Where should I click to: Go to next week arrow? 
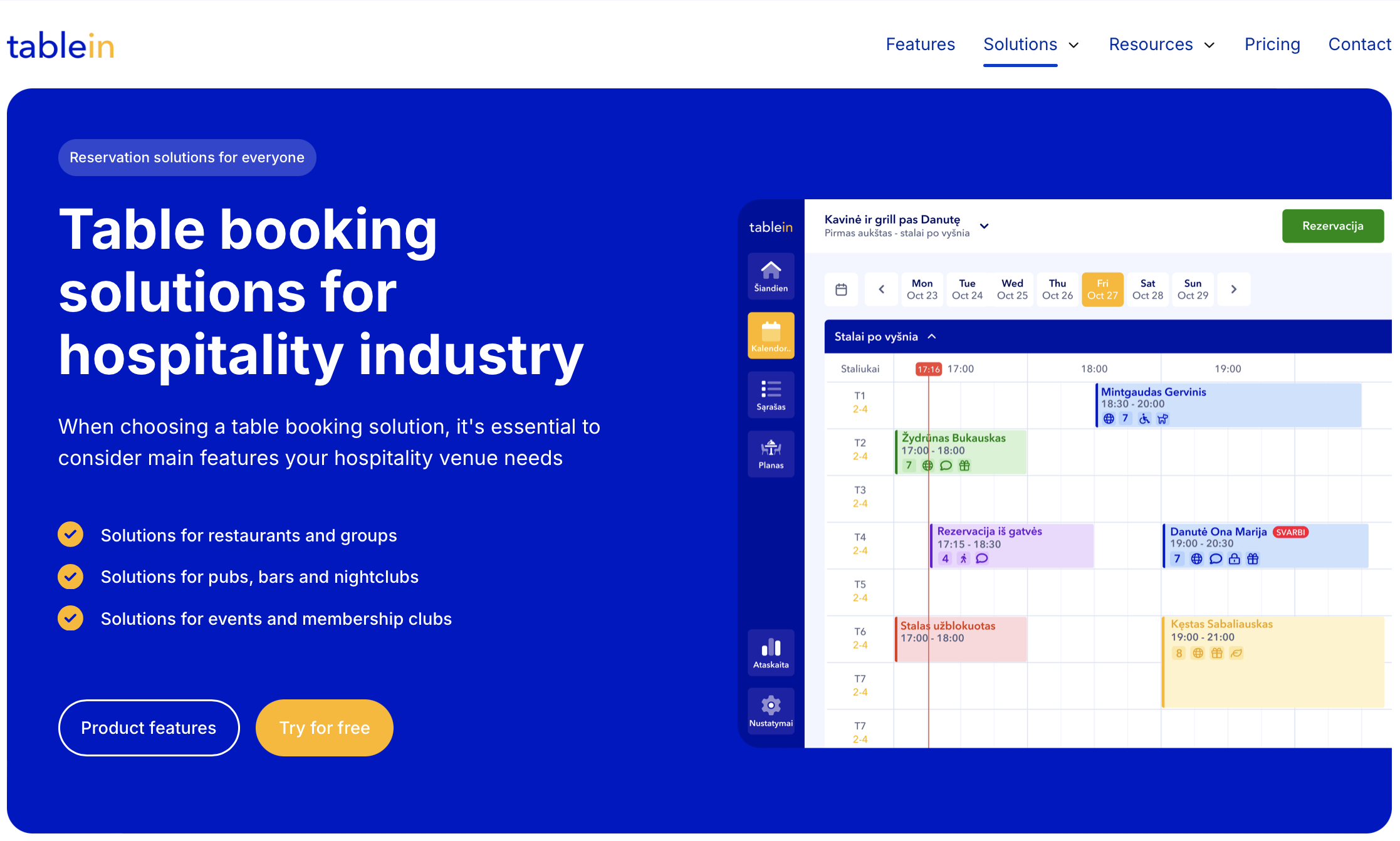1233,290
